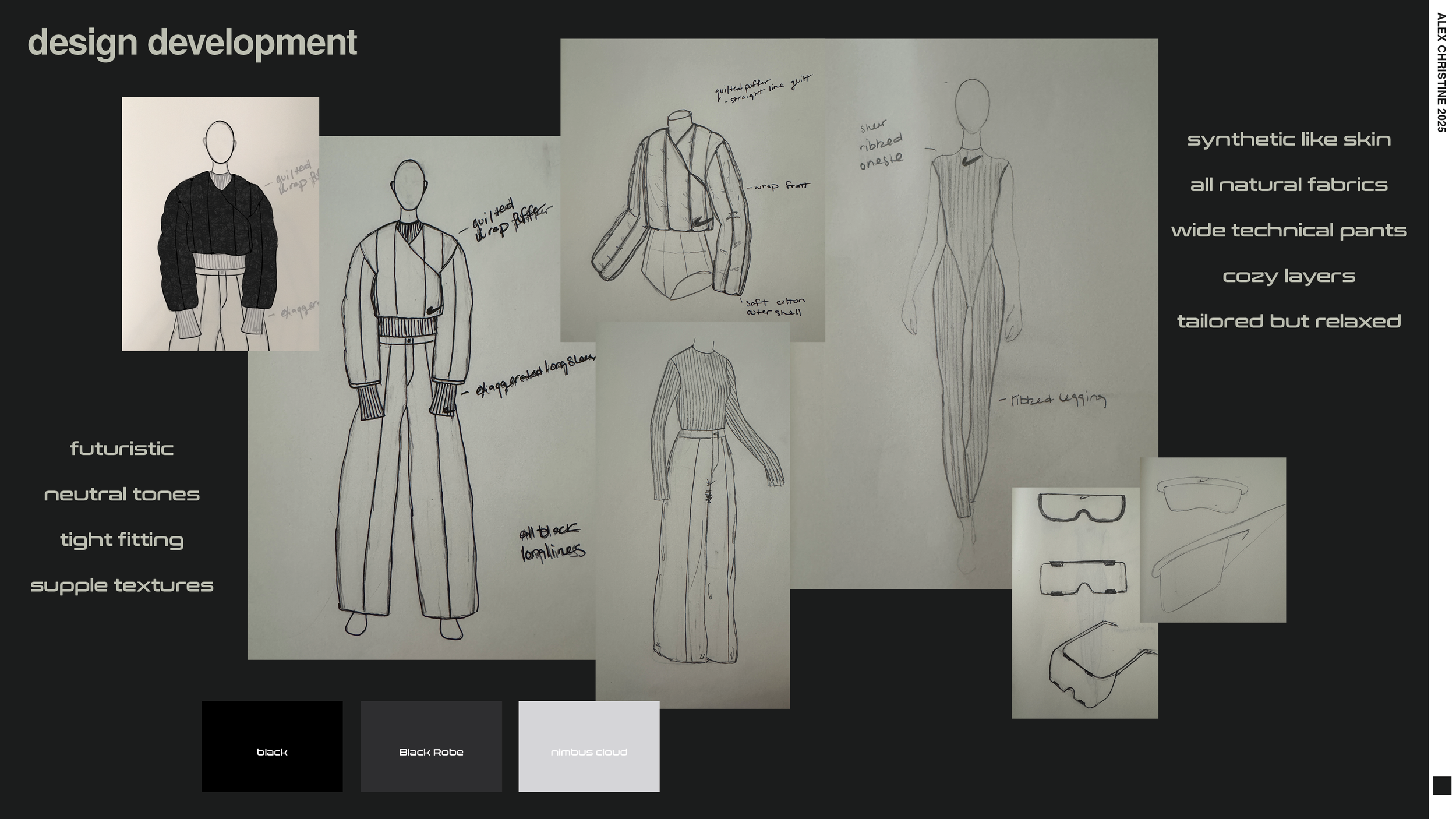
Task: Click the small dark square icon
Action: 1442,785
